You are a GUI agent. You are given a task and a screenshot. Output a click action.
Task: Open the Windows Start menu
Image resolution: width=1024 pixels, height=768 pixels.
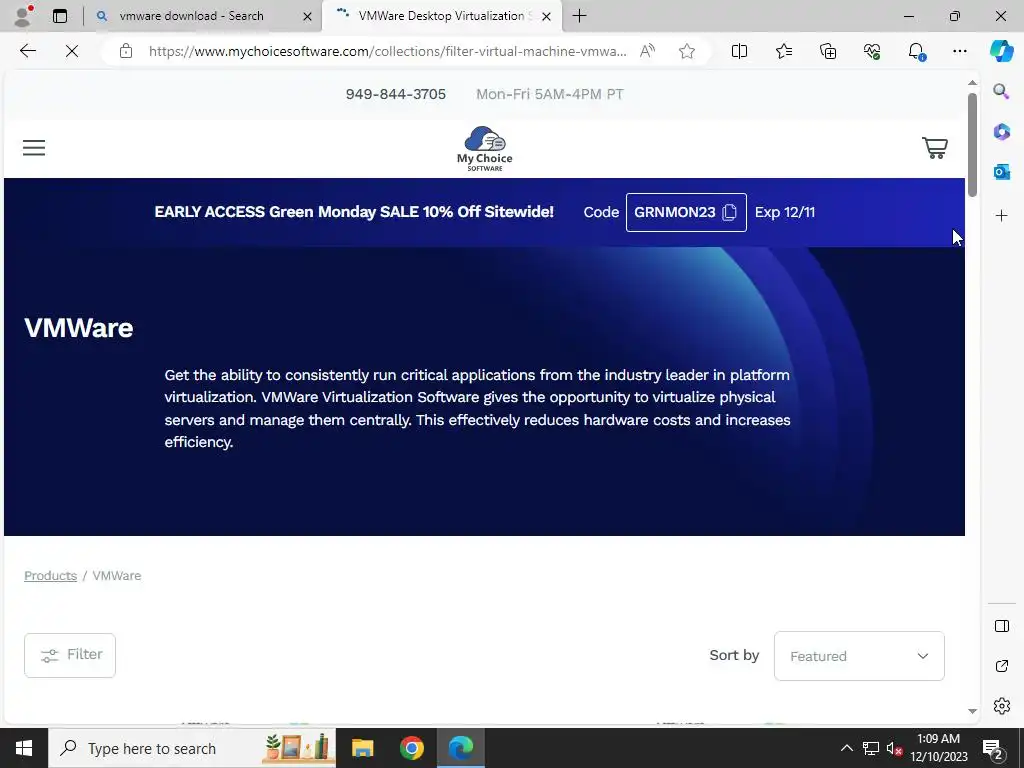tap(24, 748)
